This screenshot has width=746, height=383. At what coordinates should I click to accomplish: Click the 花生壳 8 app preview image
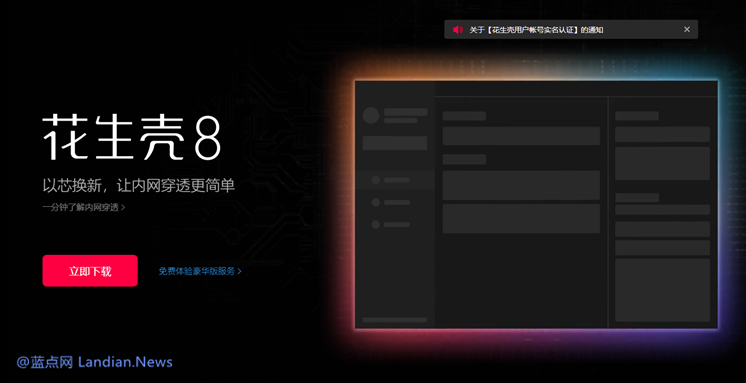click(536, 204)
